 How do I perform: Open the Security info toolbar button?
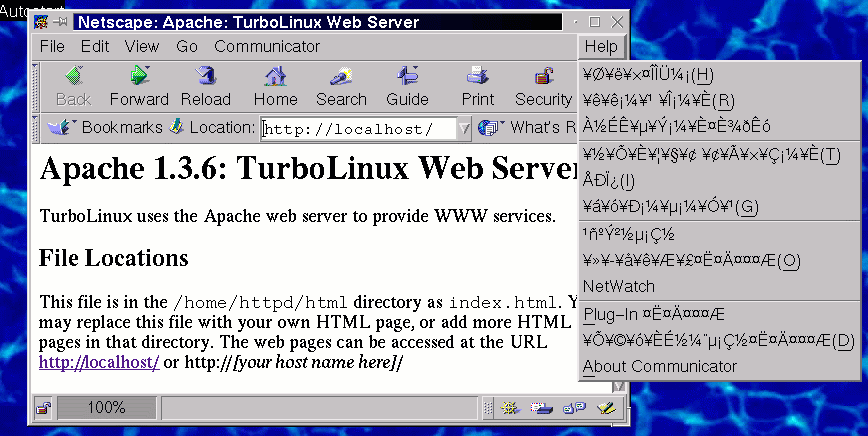tap(543, 86)
